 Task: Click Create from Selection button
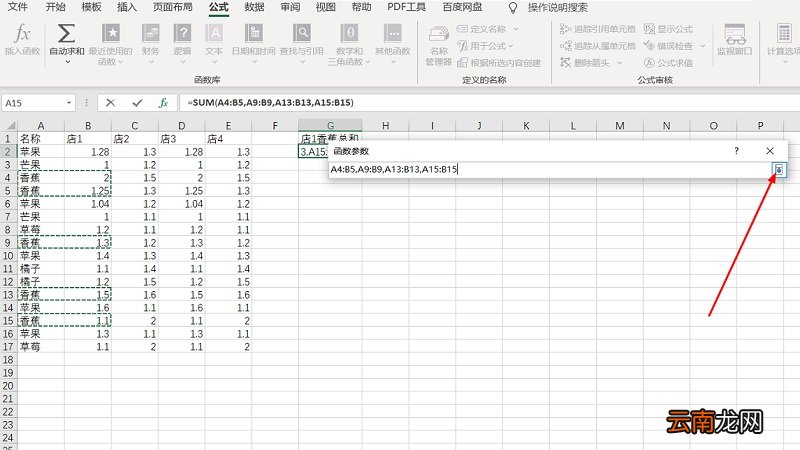coord(499,63)
